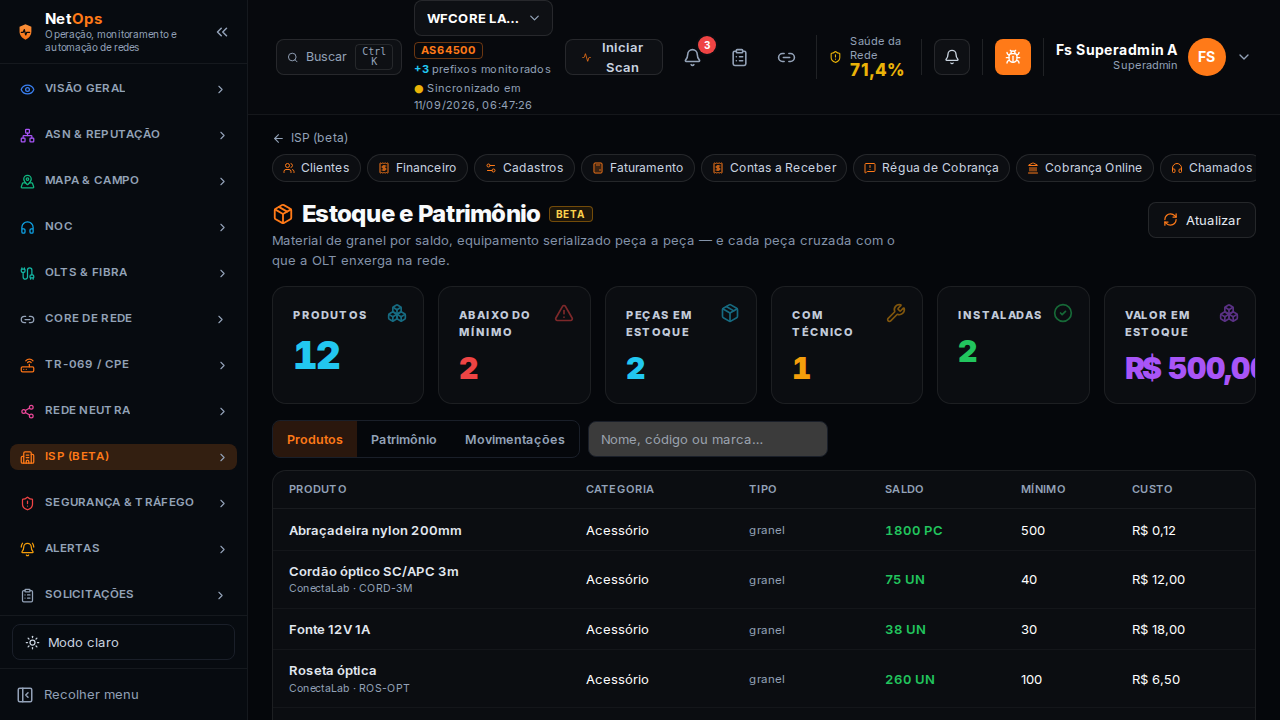Click the Cordão óptico SC/APC 3m row

764,580
